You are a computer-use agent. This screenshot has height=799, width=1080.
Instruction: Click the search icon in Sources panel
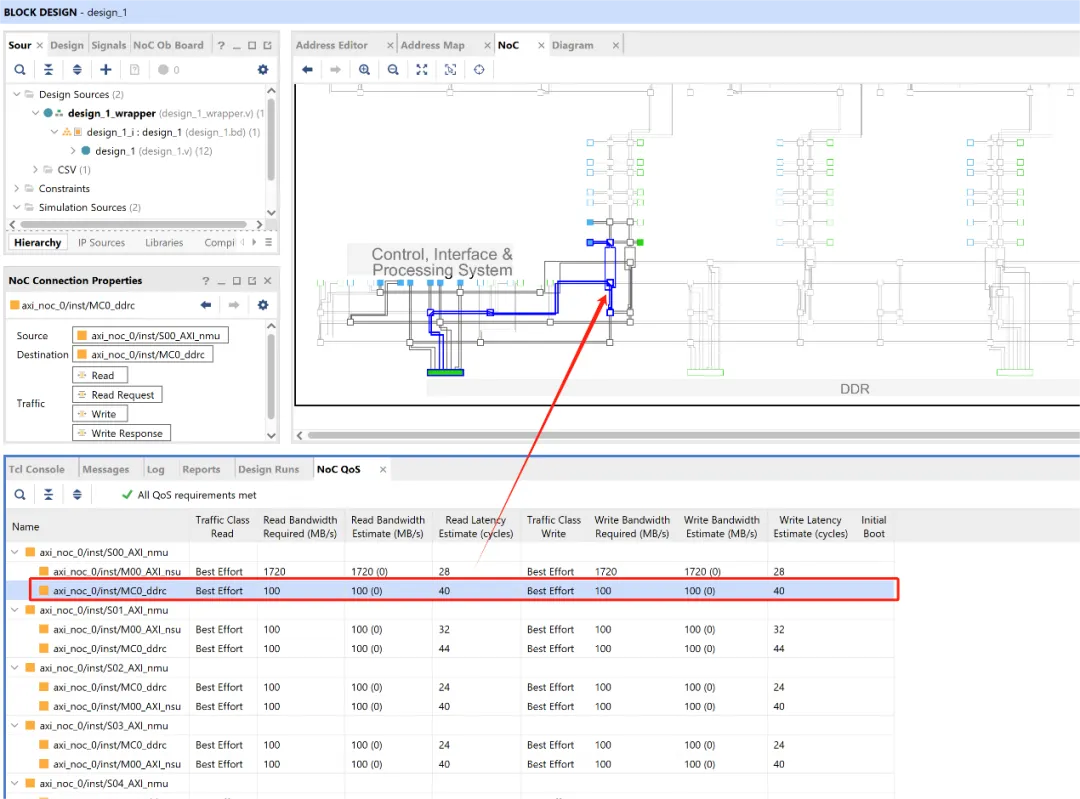coord(20,70)
